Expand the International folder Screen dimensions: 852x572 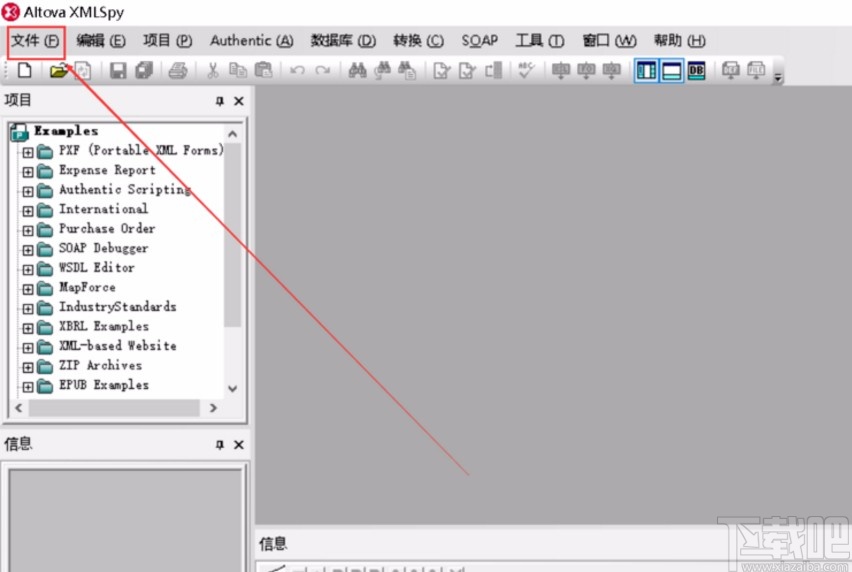(28, 211)
